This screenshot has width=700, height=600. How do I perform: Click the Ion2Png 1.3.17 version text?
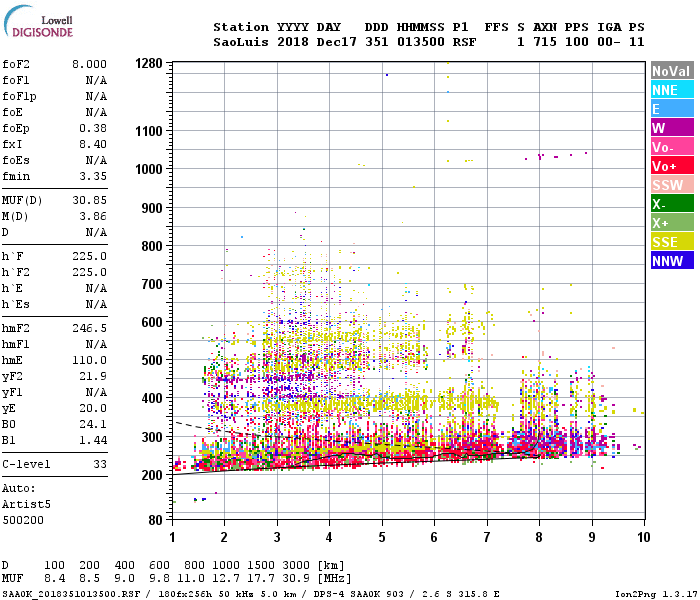pos(656,594)
